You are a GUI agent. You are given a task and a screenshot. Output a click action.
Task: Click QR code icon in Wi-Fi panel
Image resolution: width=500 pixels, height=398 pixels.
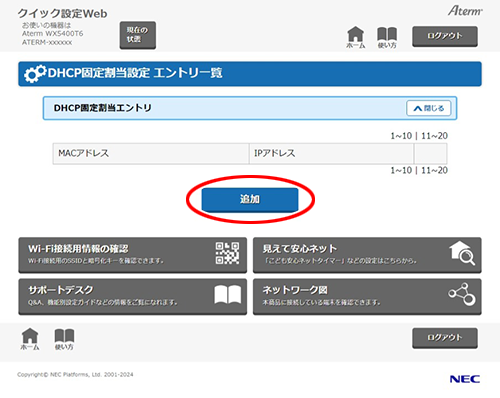(227, 253)
